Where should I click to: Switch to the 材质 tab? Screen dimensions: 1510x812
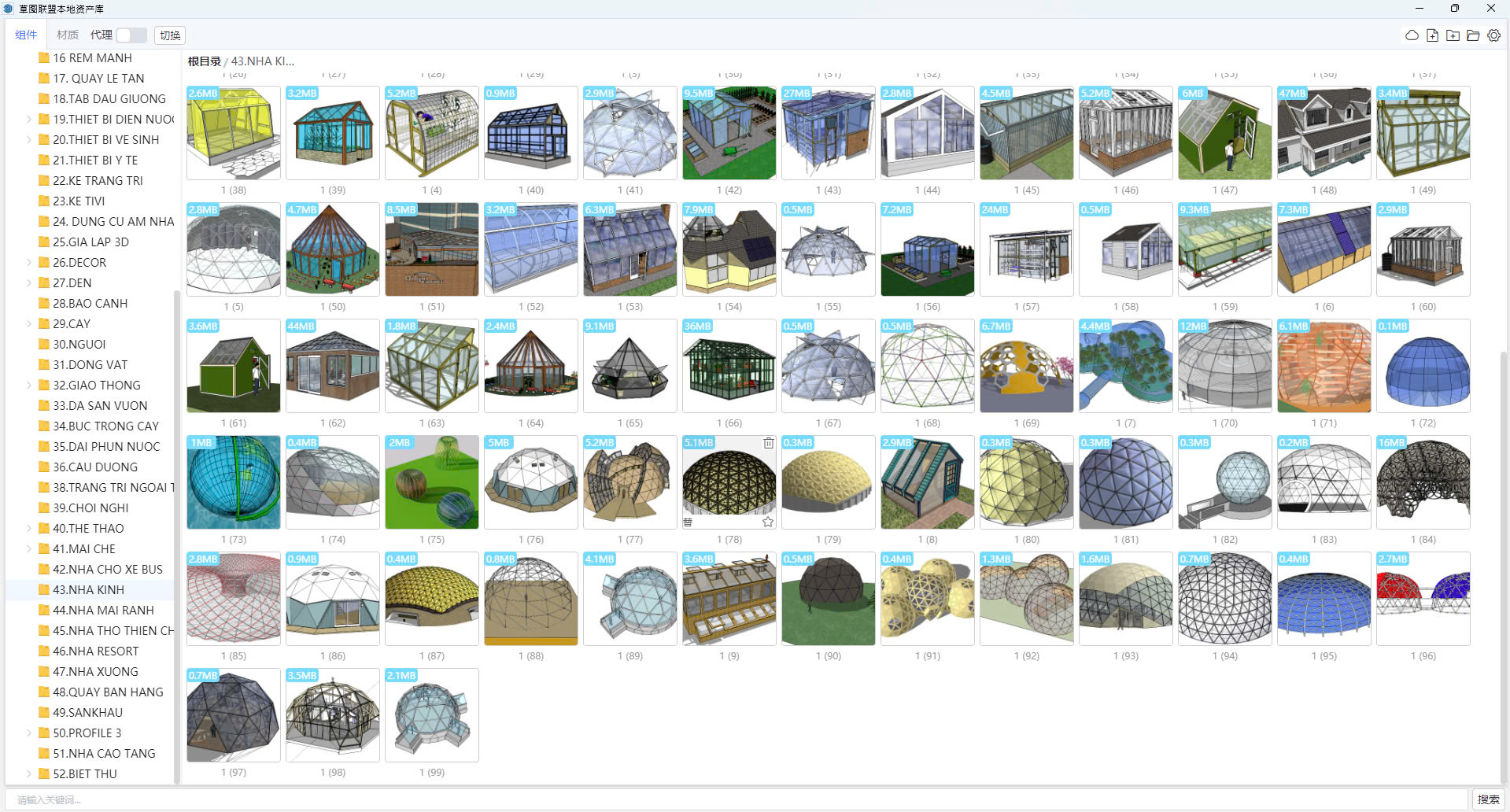point(68,35)
